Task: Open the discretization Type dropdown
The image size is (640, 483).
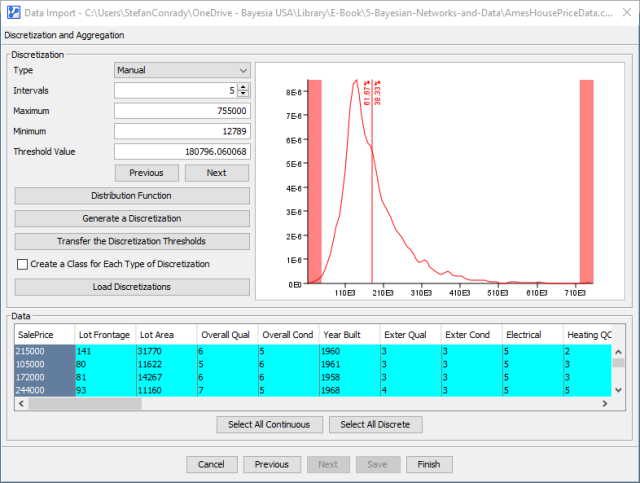Action: [x=182, y=70]
